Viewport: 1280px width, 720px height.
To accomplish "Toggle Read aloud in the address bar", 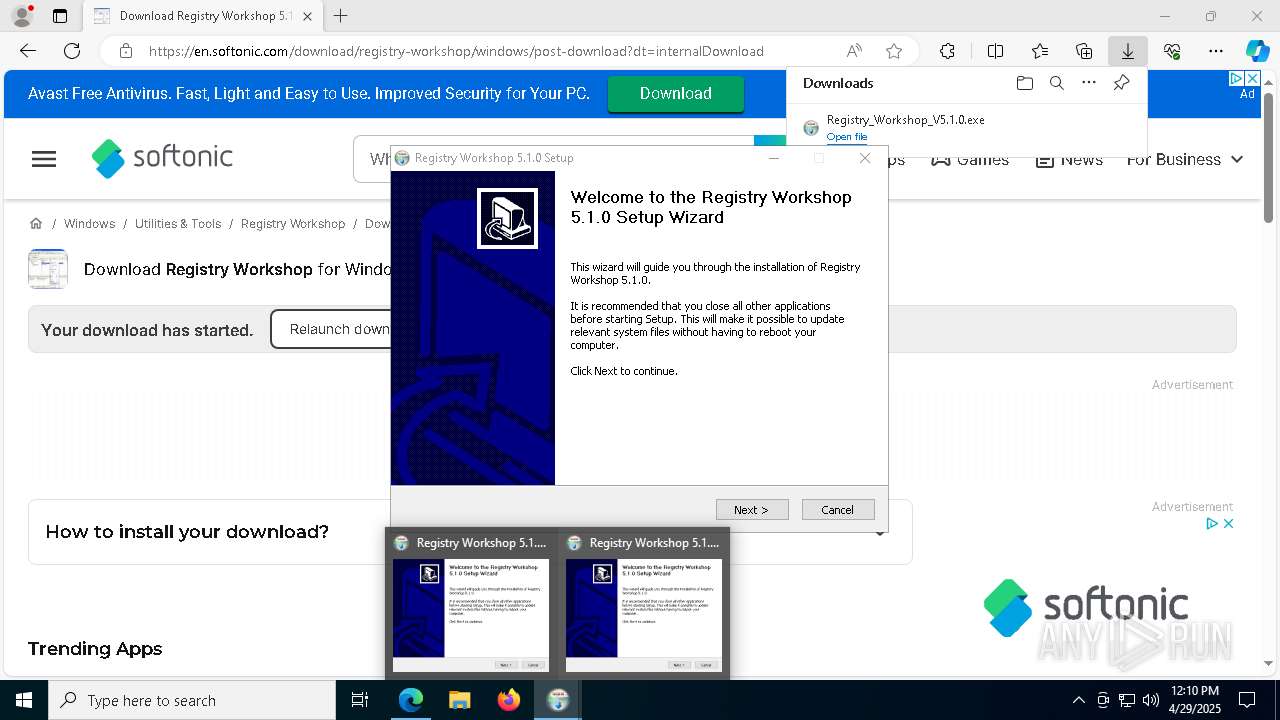I will point(854,51).
